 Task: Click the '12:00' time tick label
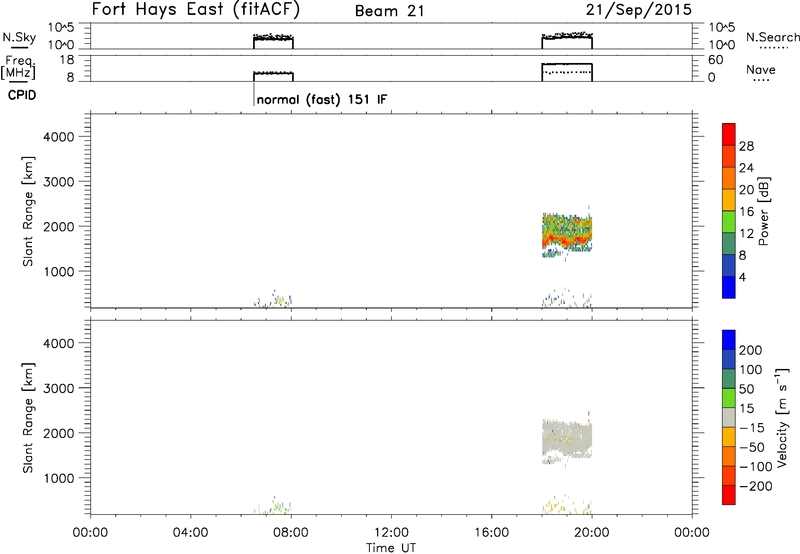(x=391, y=533)
